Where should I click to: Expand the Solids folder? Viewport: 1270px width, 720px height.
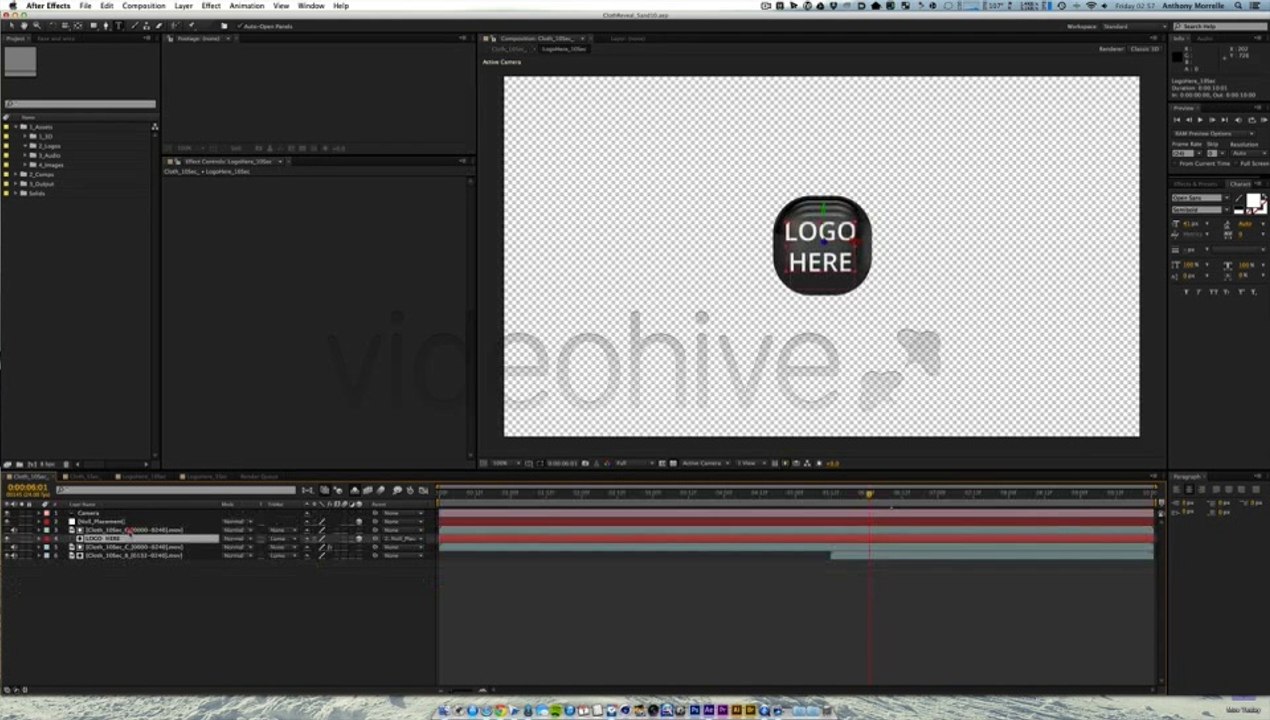point(15,193)
